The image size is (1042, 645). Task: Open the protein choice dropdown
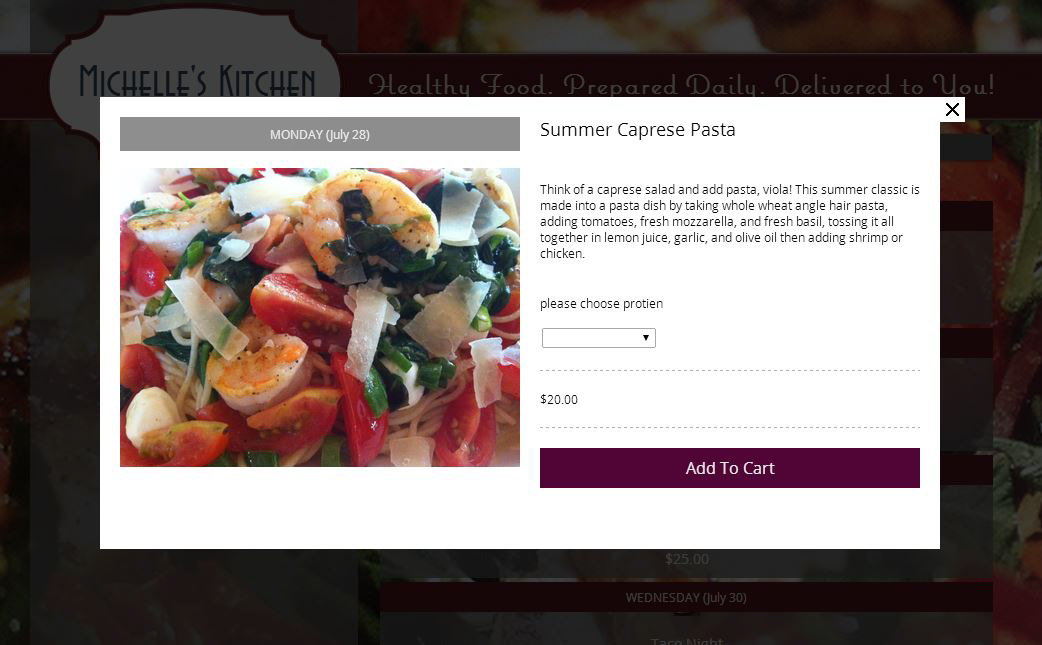598,338
